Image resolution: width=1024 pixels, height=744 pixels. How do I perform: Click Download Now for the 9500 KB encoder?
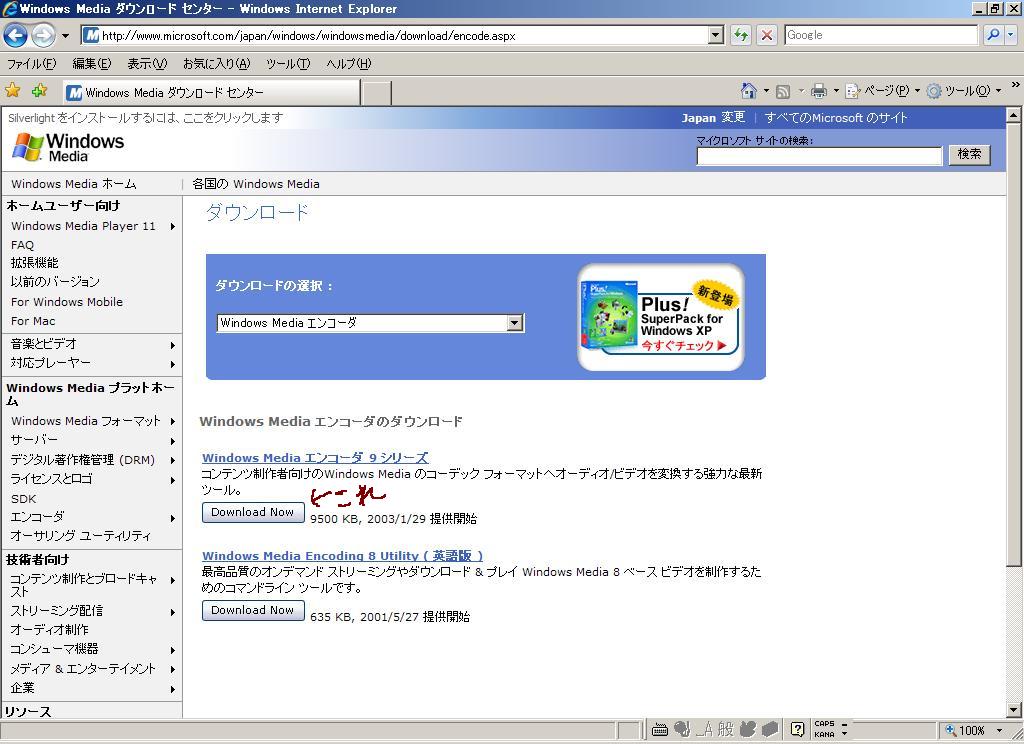tap(253, 512)
